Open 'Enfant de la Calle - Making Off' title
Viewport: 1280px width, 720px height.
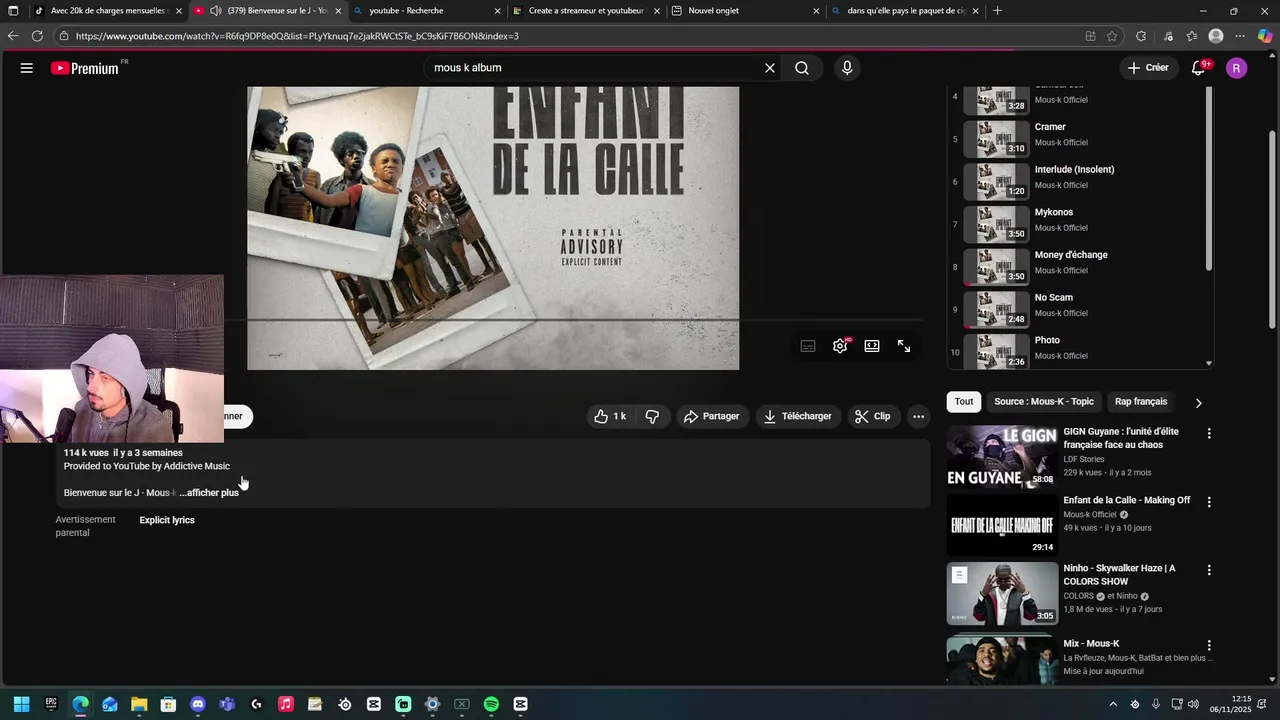pos(1127,500)
